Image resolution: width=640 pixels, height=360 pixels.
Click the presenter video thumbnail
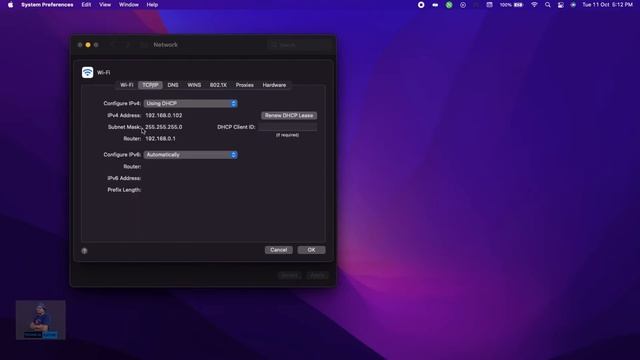click(x=40, y=320)
